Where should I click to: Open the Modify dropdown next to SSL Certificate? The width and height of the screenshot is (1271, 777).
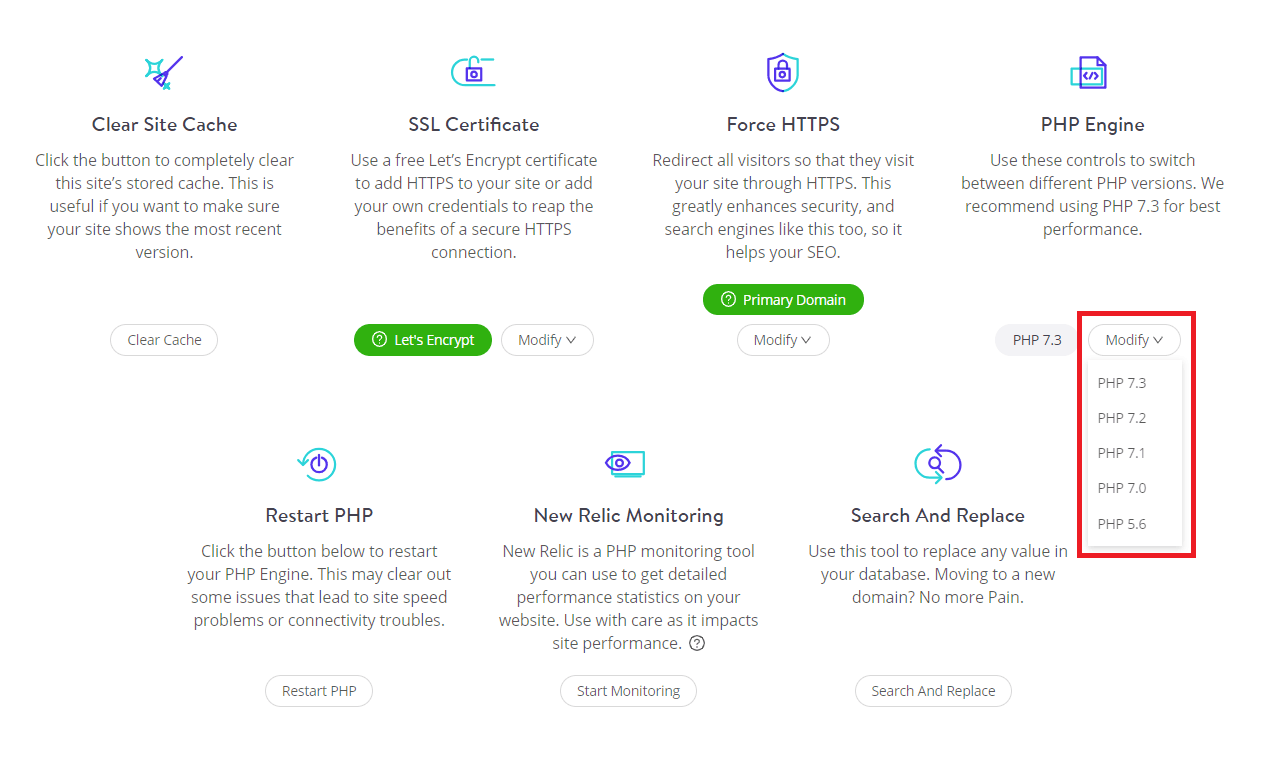pyautogui.click(x=547, y=339)
